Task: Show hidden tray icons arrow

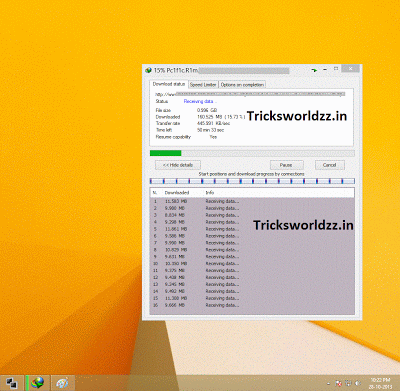Action: (x=329, y=384)
